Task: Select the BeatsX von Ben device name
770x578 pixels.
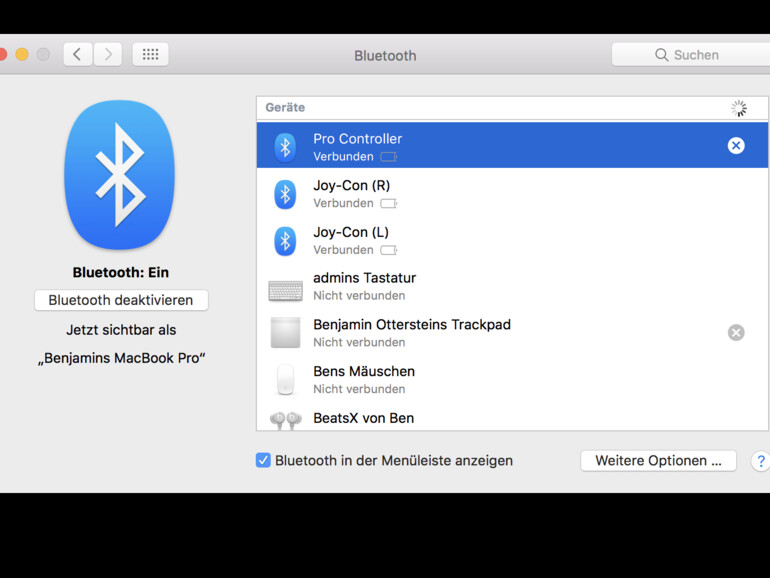Action: pyautogui.click(x=363, y=418)
